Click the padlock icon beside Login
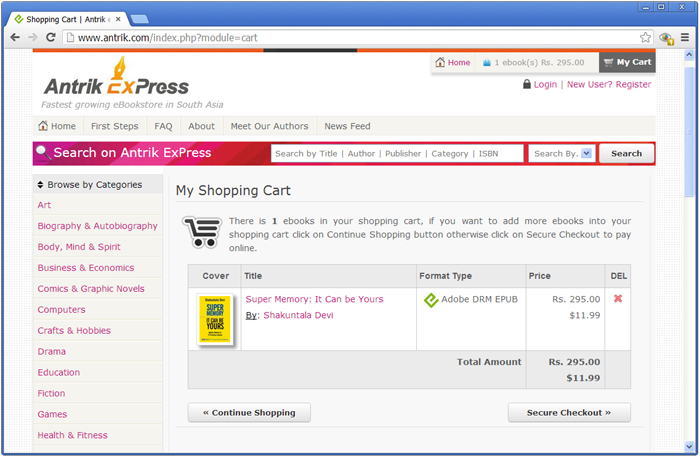The image size is (700, 458). [527, 84]
